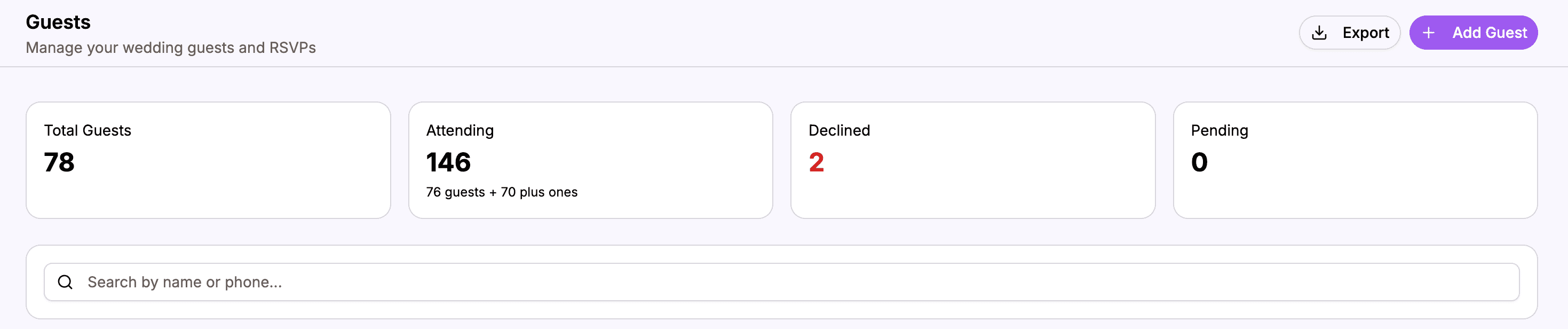Click the "76 guests + 70 plus ones" text

point(502,192)
